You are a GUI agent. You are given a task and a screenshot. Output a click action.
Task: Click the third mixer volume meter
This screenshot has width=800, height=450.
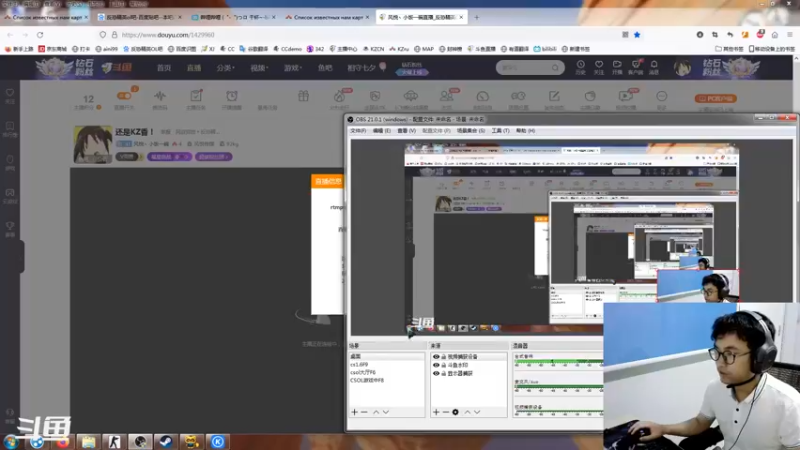pos(558,413)
